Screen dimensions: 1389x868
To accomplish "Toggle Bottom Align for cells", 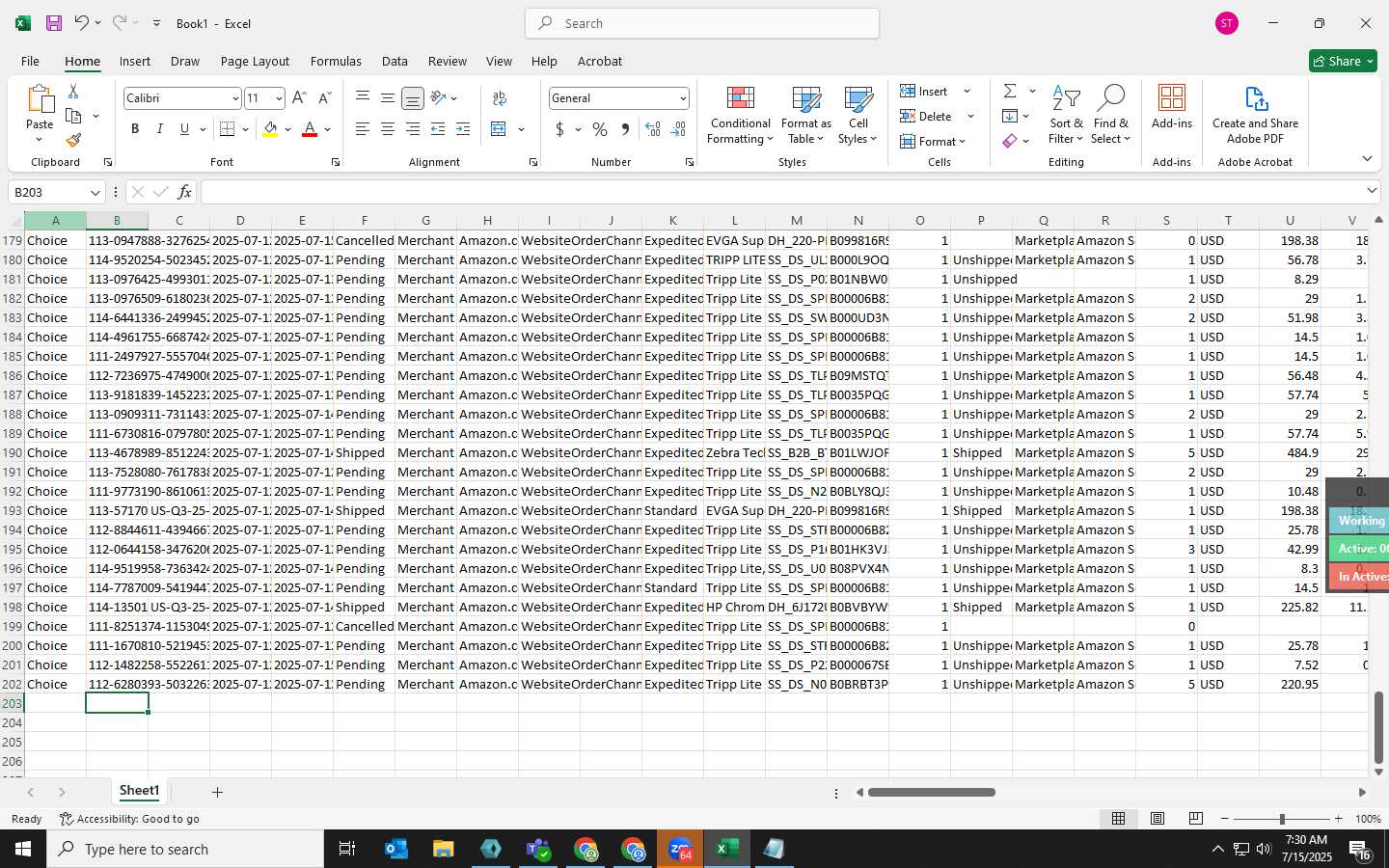I will pyautogui.click(x=413, y=98).
